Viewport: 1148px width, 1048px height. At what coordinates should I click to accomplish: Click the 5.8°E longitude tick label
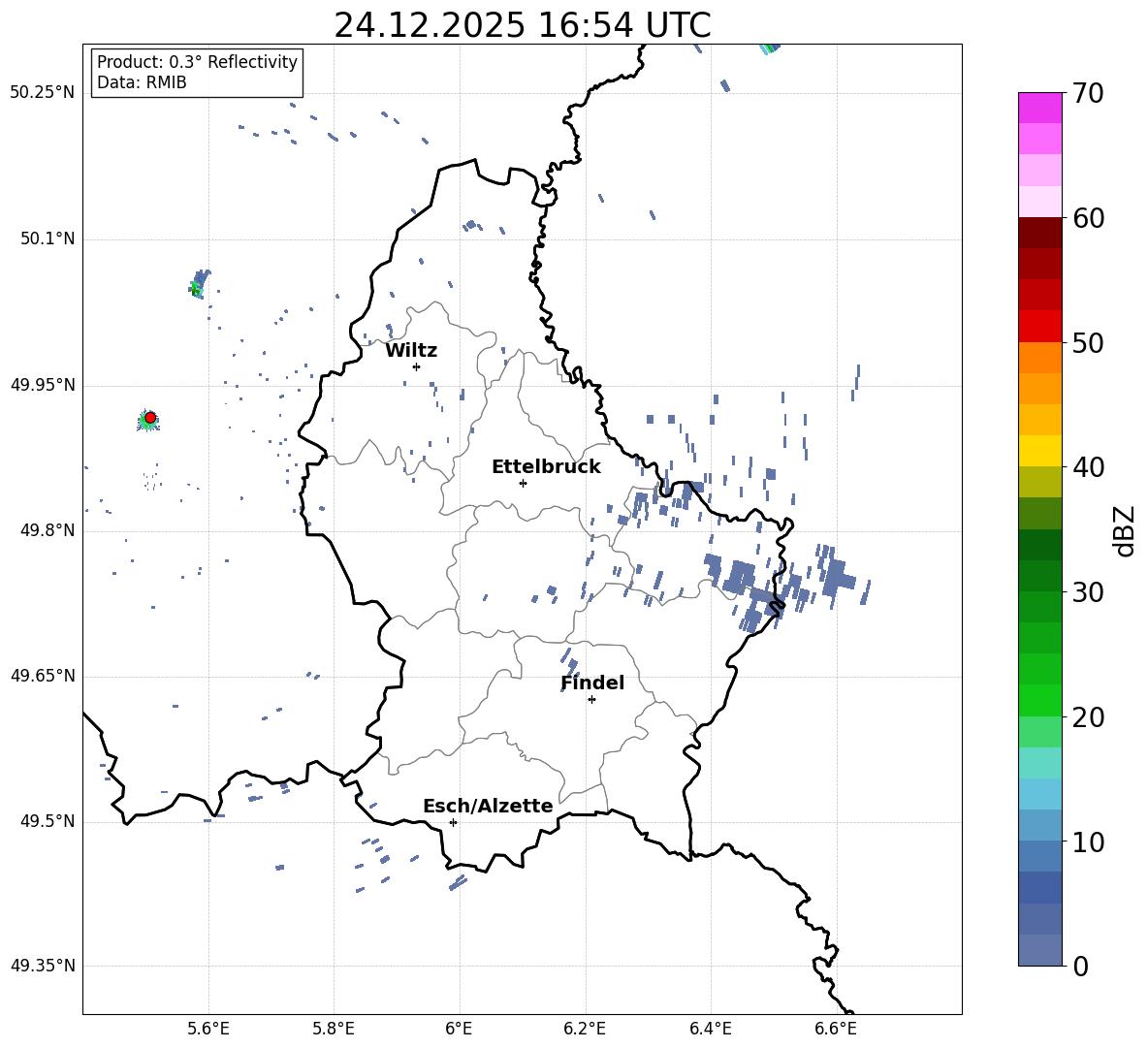pos(334,1029)
